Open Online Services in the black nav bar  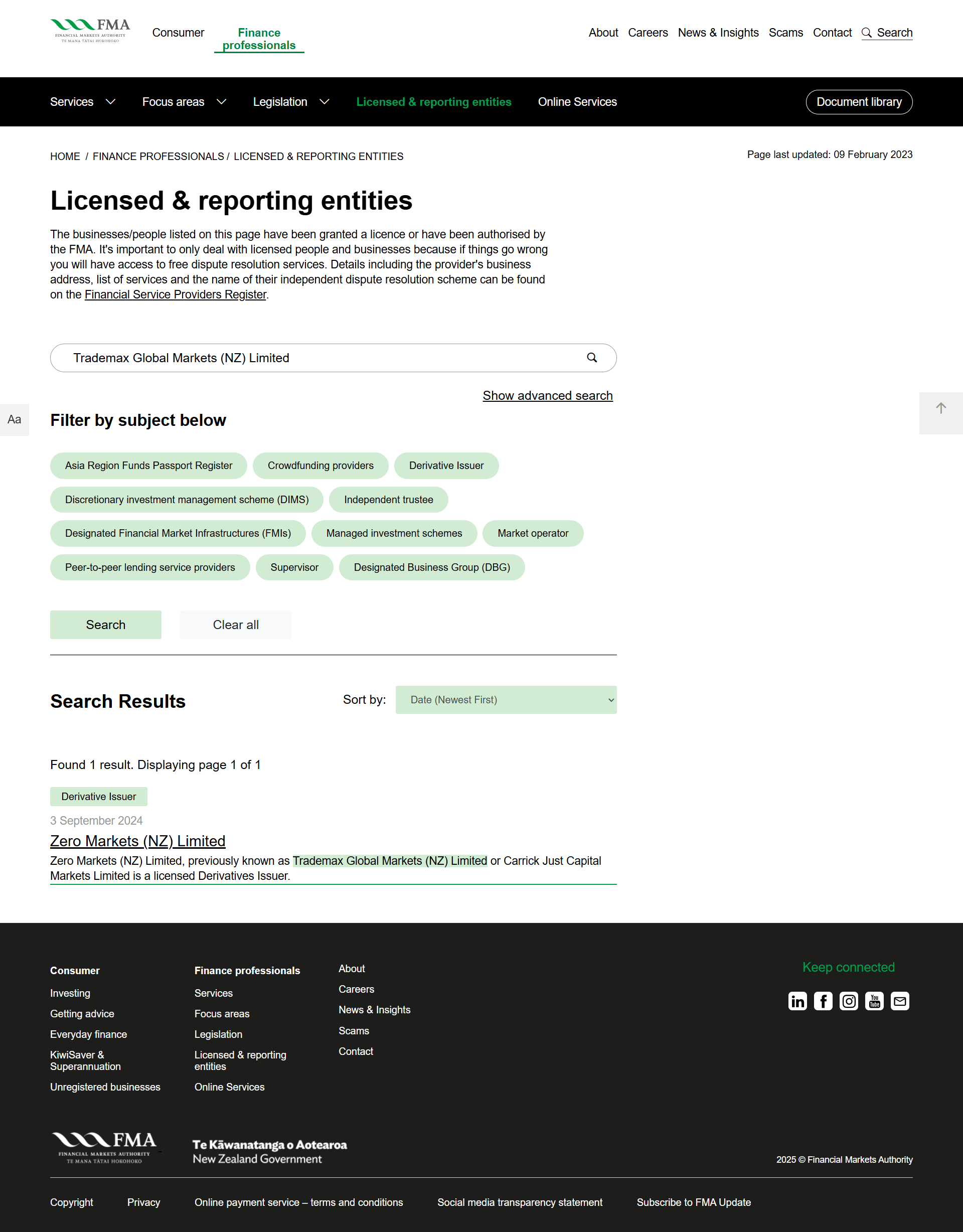577,102
